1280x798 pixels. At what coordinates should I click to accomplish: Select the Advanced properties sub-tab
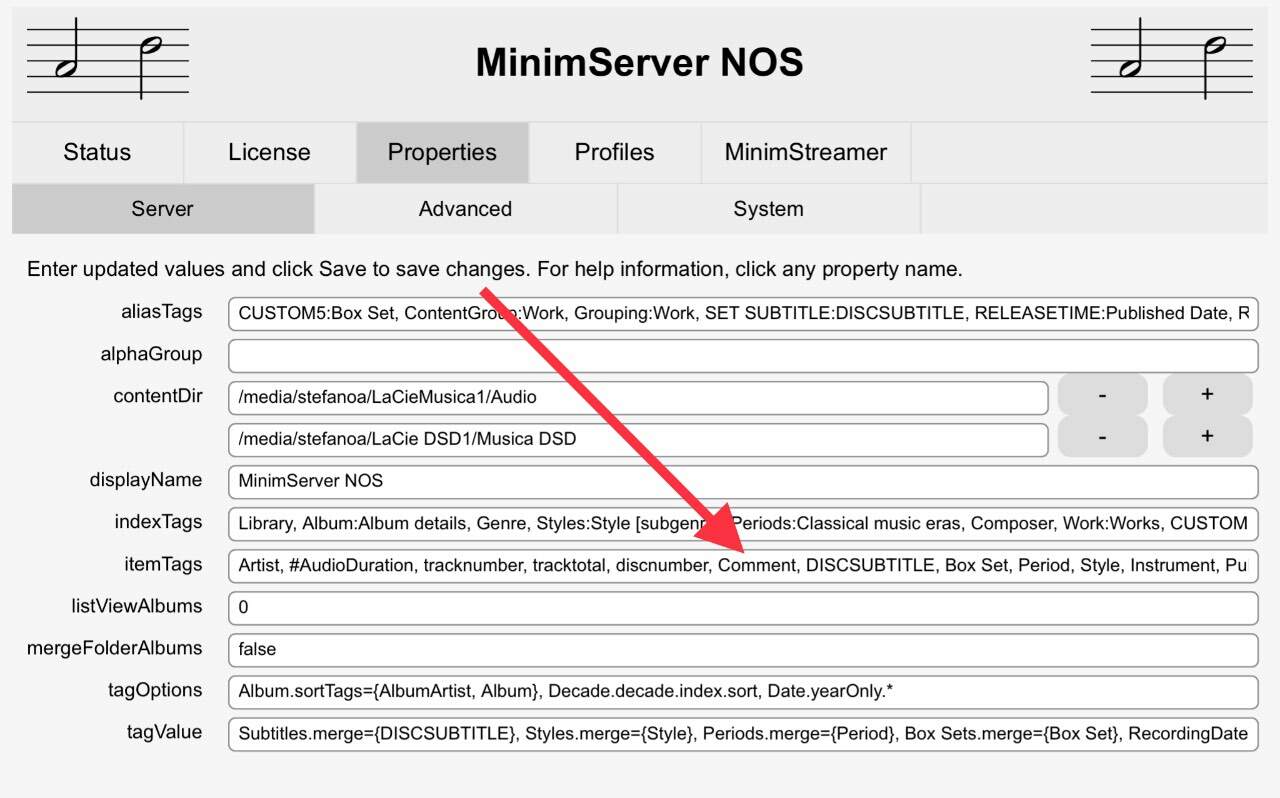[x=465, y=209]
